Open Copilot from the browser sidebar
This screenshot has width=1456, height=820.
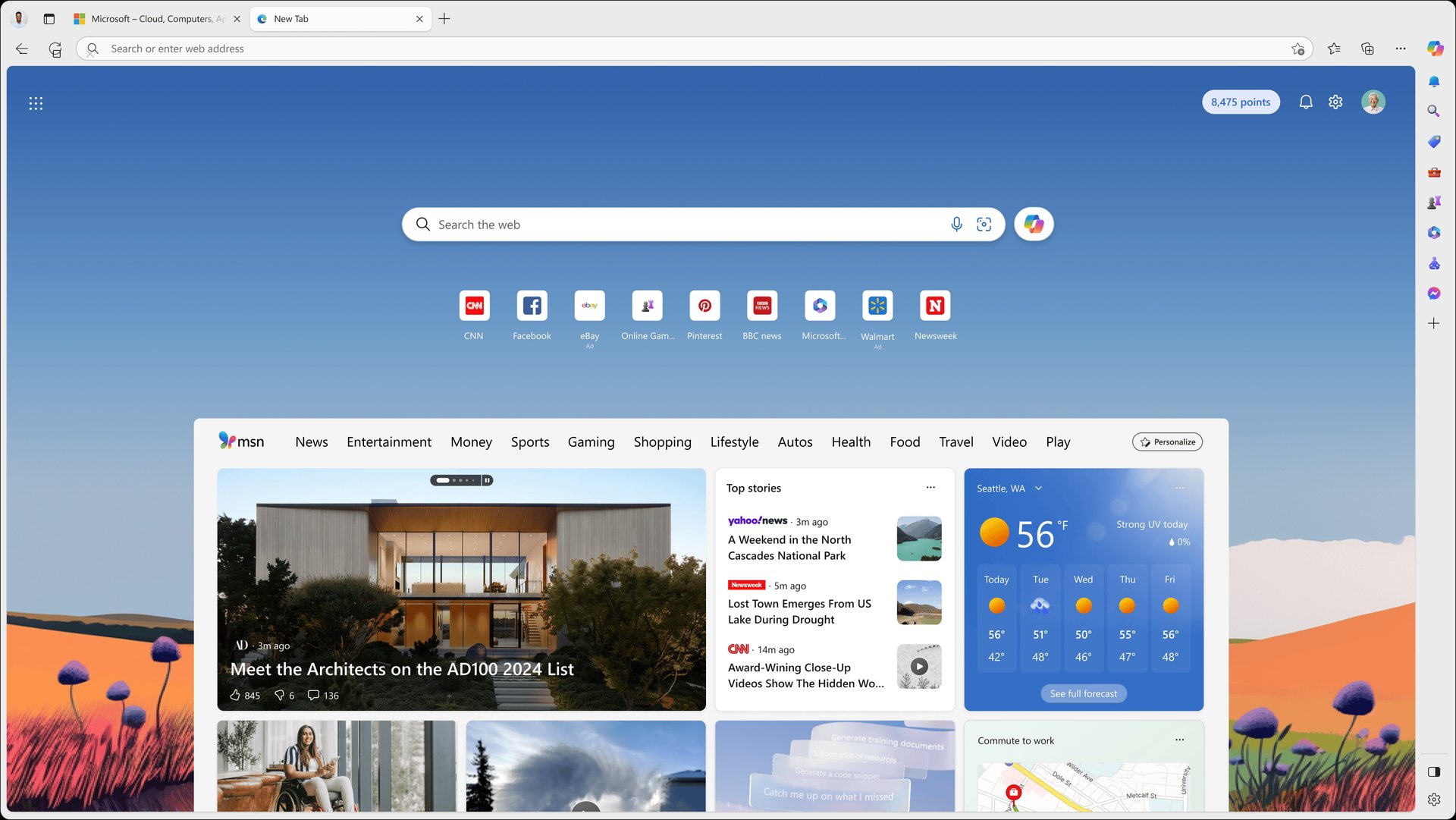point(1434,48)
